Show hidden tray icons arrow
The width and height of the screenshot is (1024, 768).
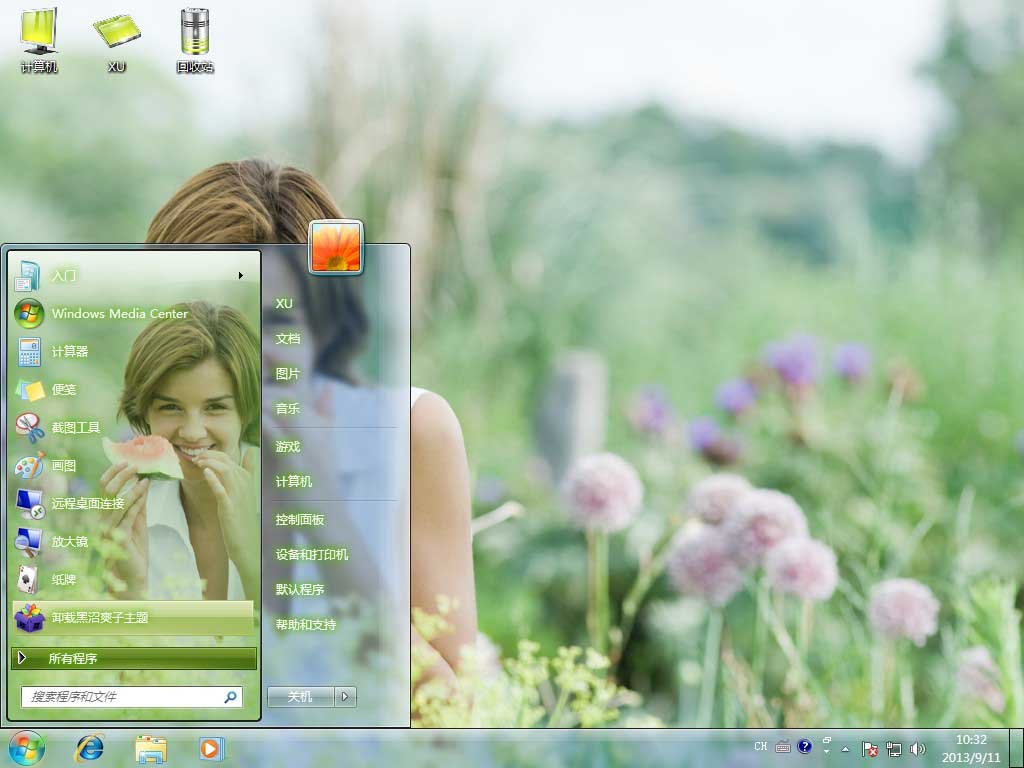845,748
